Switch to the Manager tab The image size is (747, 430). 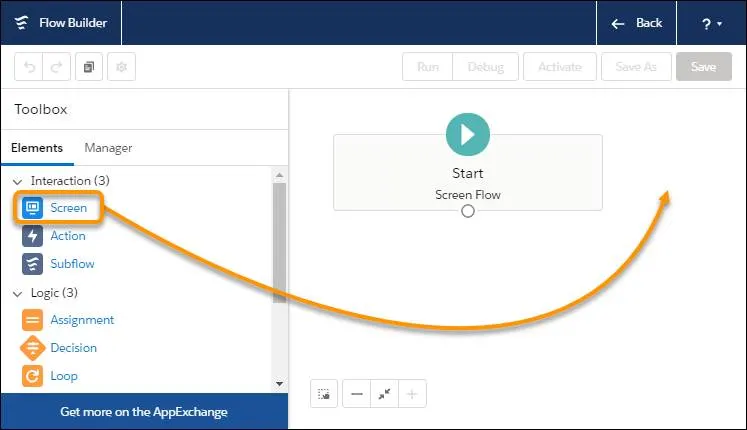(x=108, y=148)
